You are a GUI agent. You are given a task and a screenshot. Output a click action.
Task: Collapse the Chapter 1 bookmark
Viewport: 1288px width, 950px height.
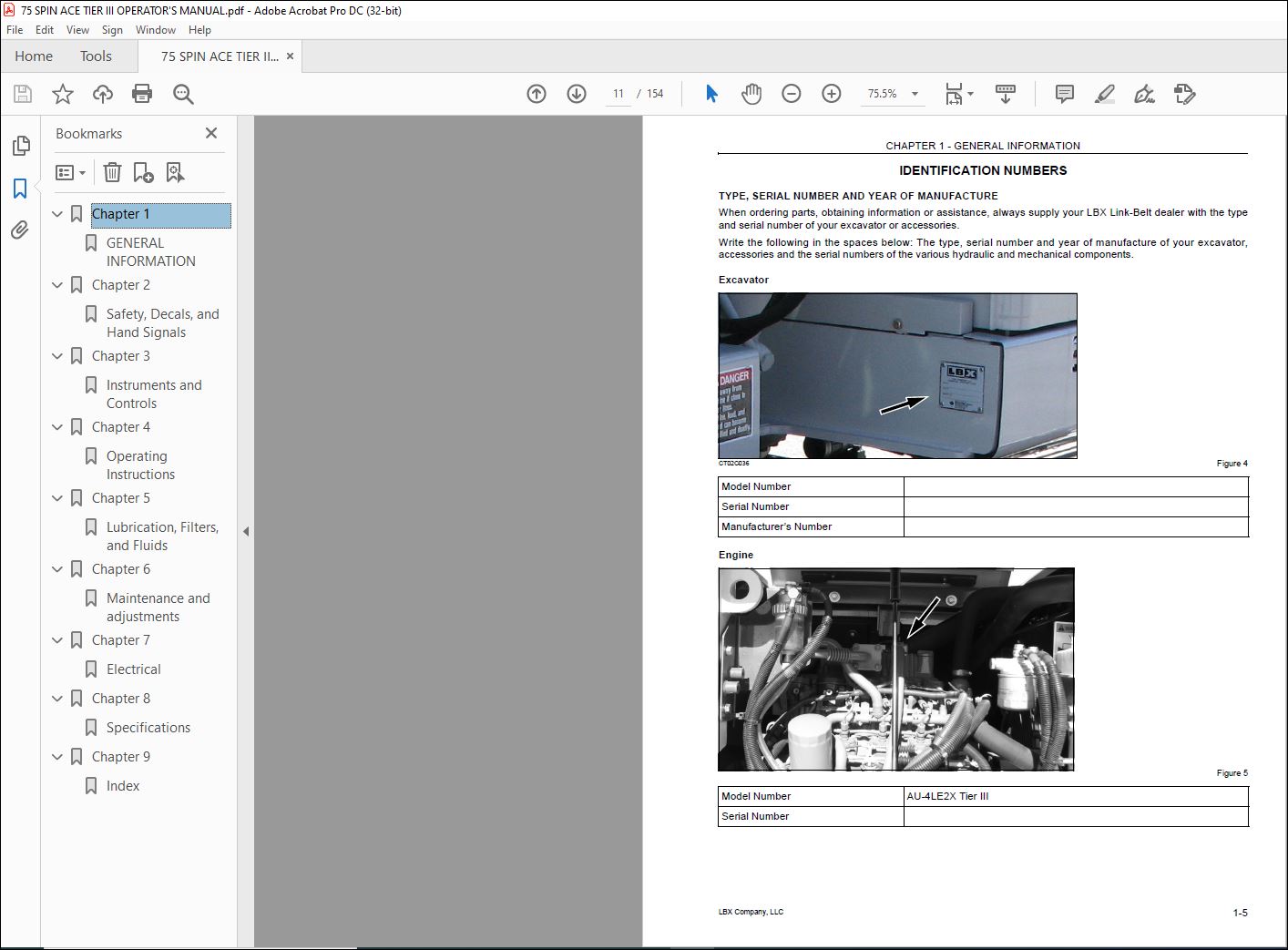[57, 214]
